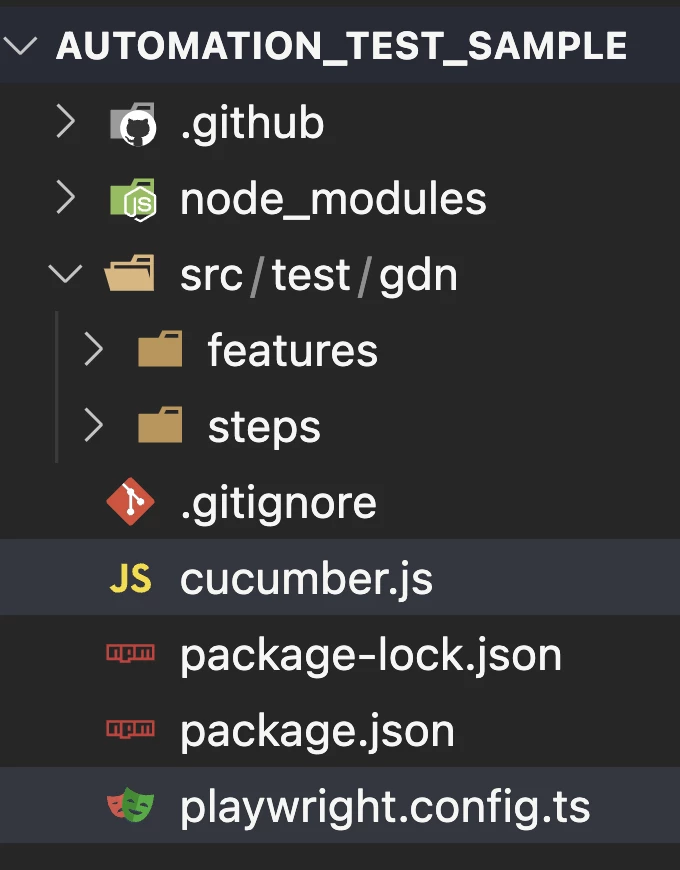Viewport: 680px width, 870px height.
Task: Click the npm icon beside package.json
Action: click(x=130, y=732)
